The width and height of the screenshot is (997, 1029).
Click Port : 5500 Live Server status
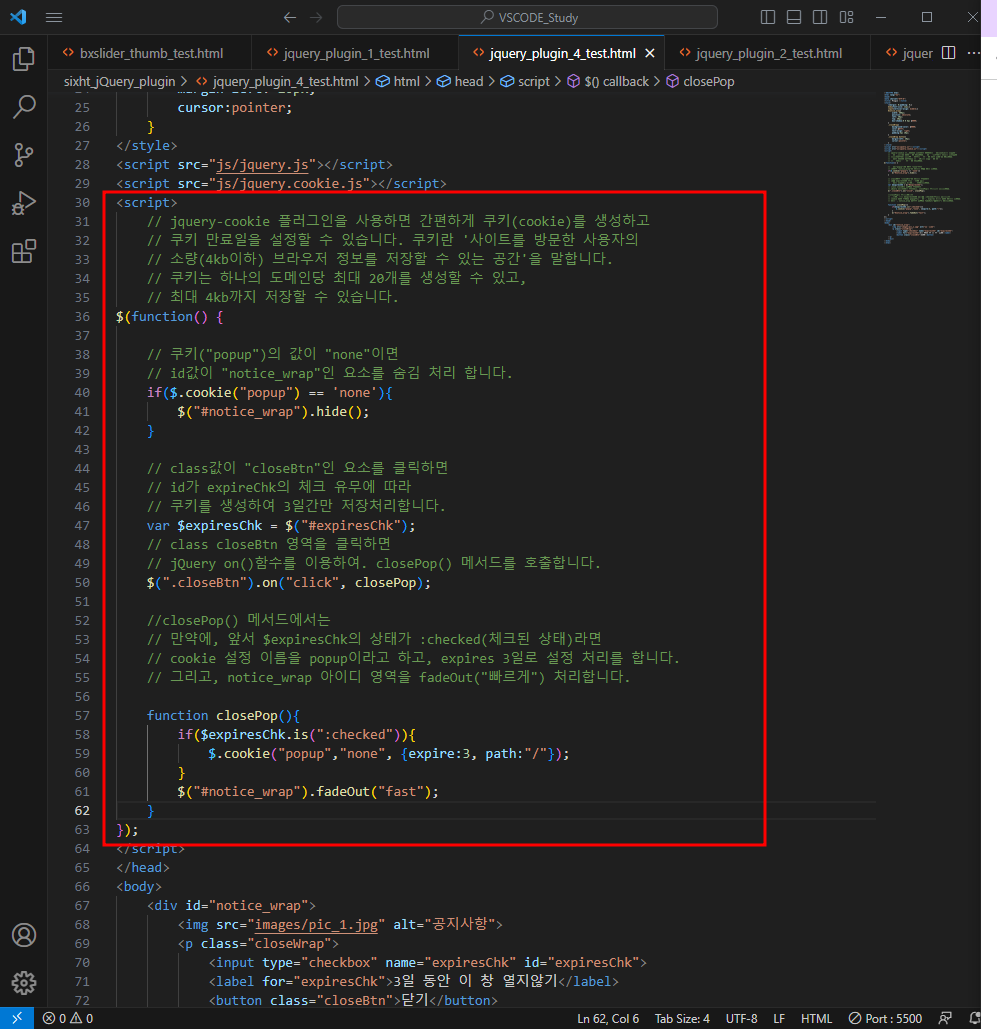coord(885,1018)
